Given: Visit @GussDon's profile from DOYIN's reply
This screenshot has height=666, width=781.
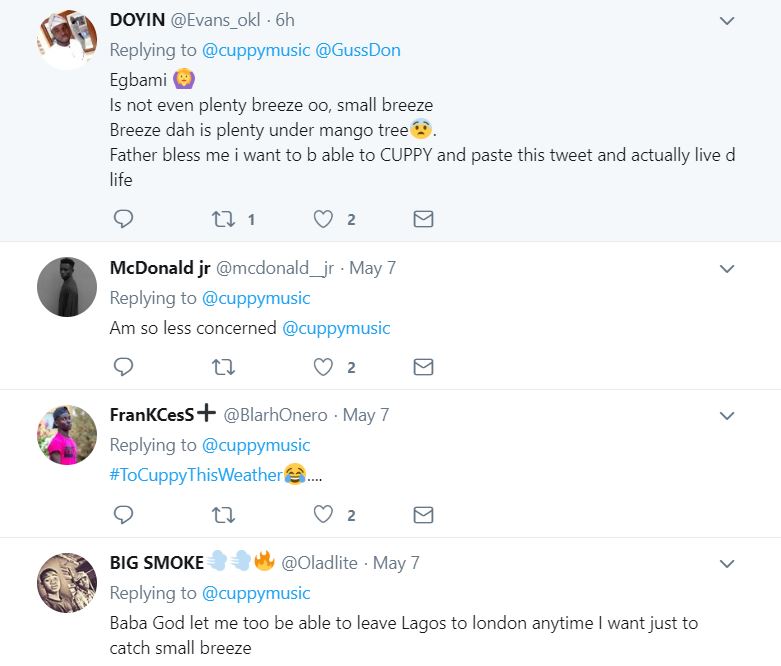Looking at the screenshot, I should point(358,50).
